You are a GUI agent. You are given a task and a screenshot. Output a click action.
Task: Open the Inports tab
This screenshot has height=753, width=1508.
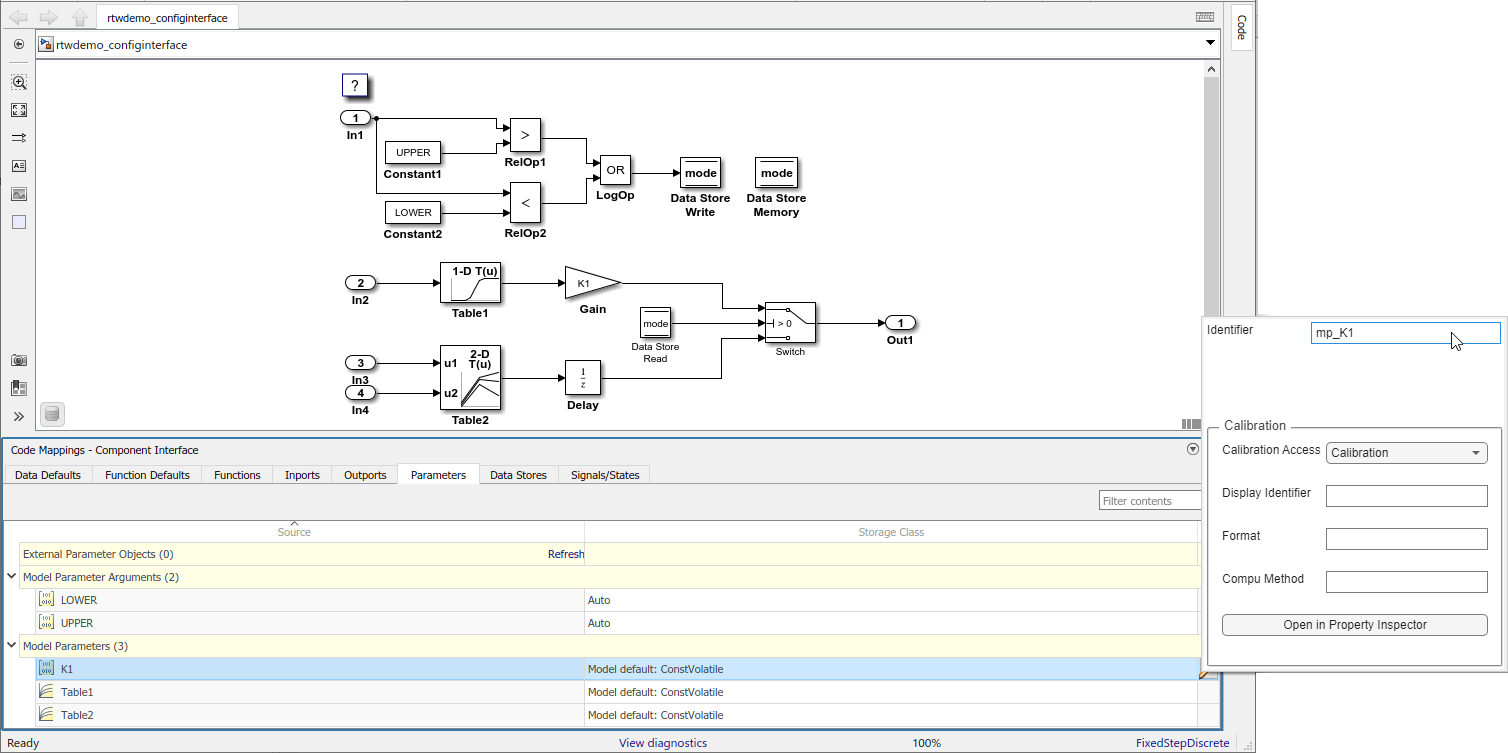(x=302, y=475)
